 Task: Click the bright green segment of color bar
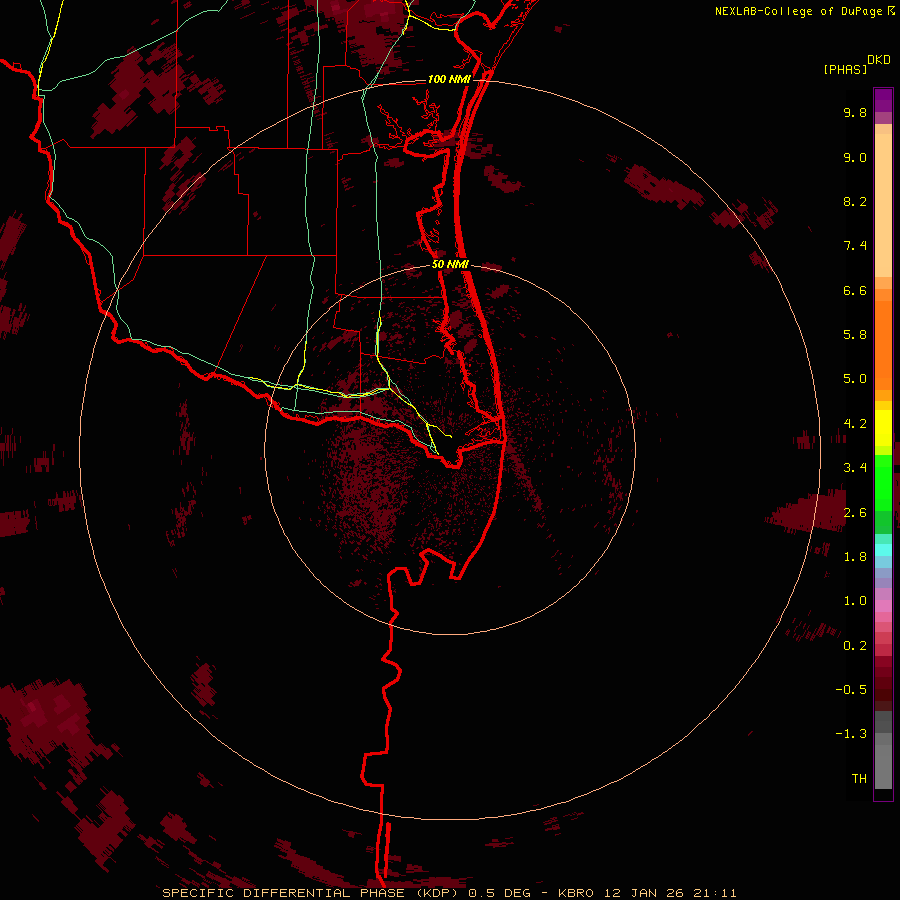coord(883,482)
